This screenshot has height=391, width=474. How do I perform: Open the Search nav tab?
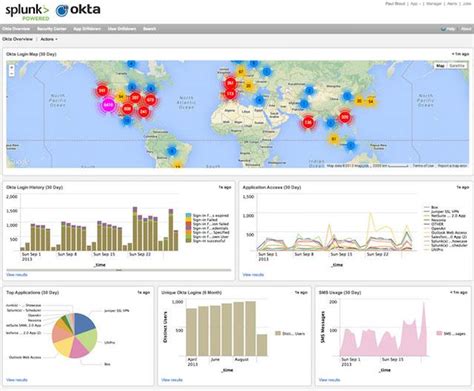pos(150,29)
